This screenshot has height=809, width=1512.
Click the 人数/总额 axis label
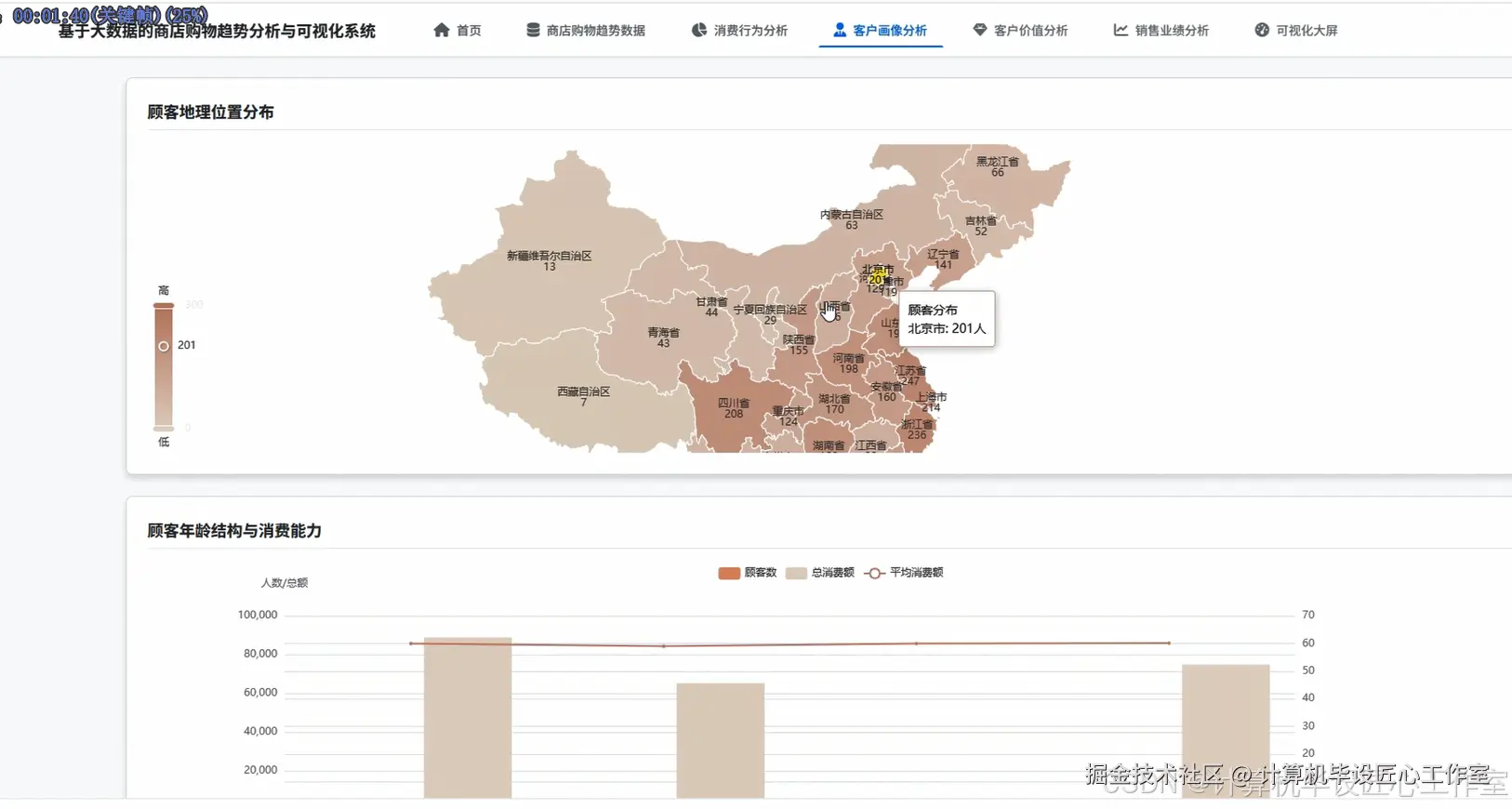coord(284,583)
